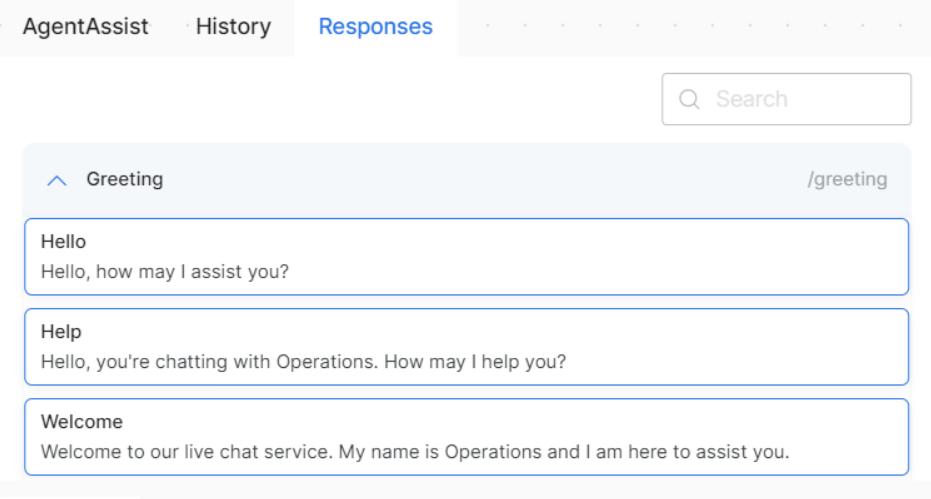
Task: Click the 'Hello, how may I assist you?' text
Action: pyautogui.click(x=164, y=271)
